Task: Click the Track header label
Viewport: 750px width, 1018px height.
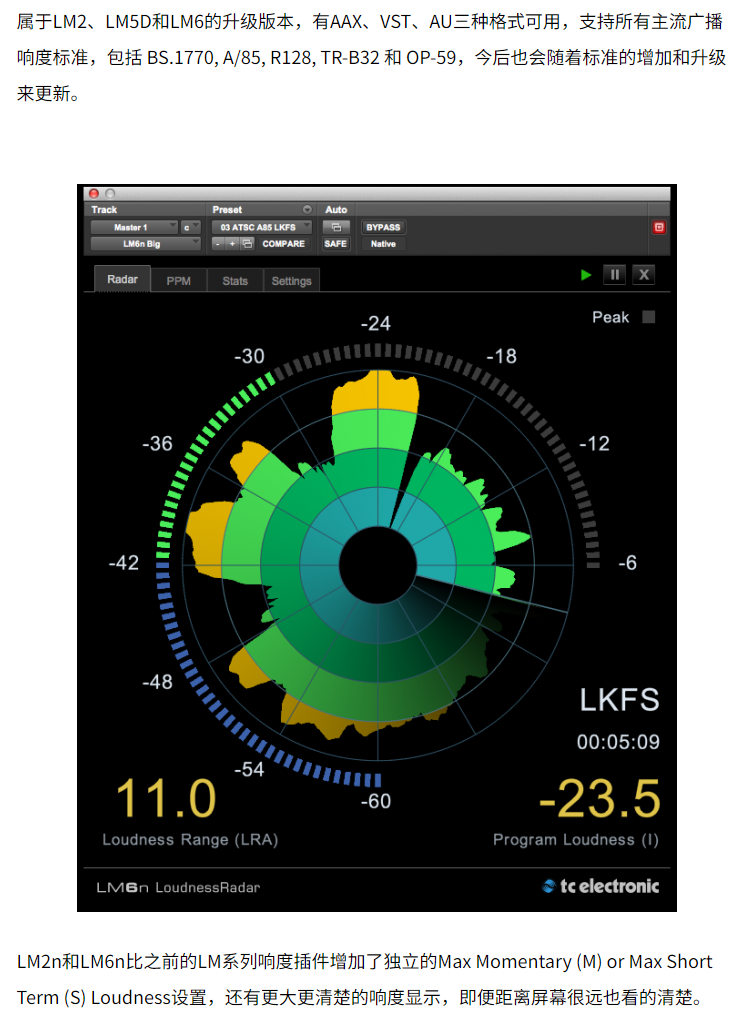Action: (x=104, y=210)
